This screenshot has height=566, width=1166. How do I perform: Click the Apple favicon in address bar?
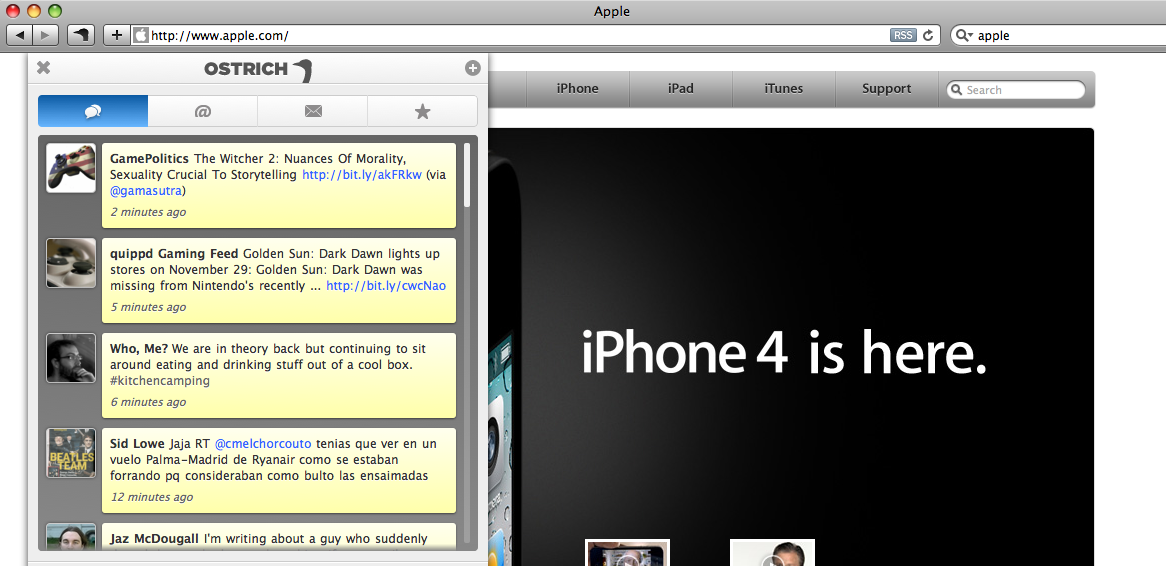click(141, 35)
